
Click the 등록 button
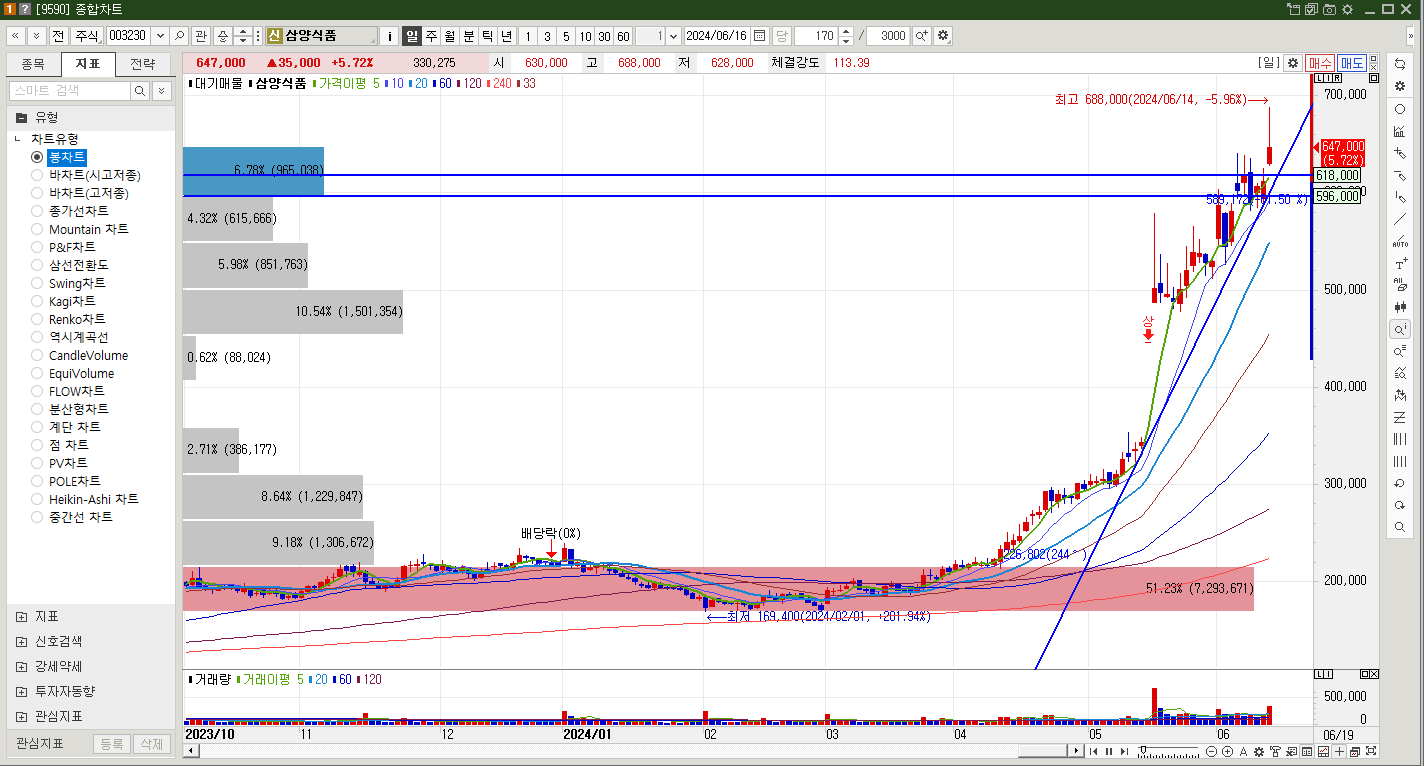coord(112,744)
